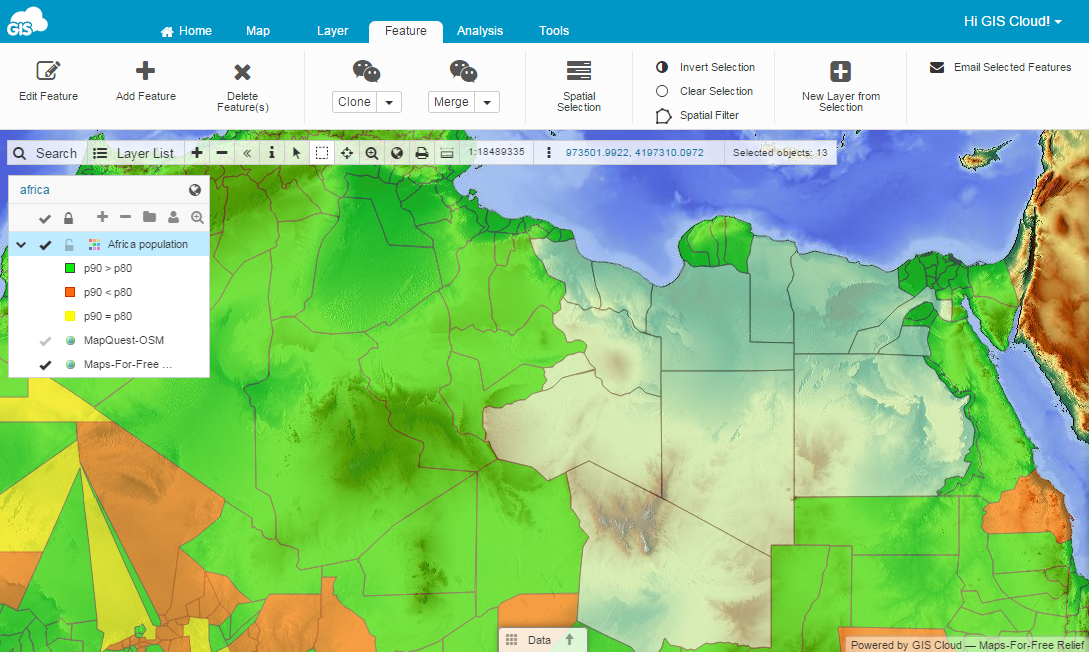
Task: Switch to the Analysis tab
Action: pos(480,31)
